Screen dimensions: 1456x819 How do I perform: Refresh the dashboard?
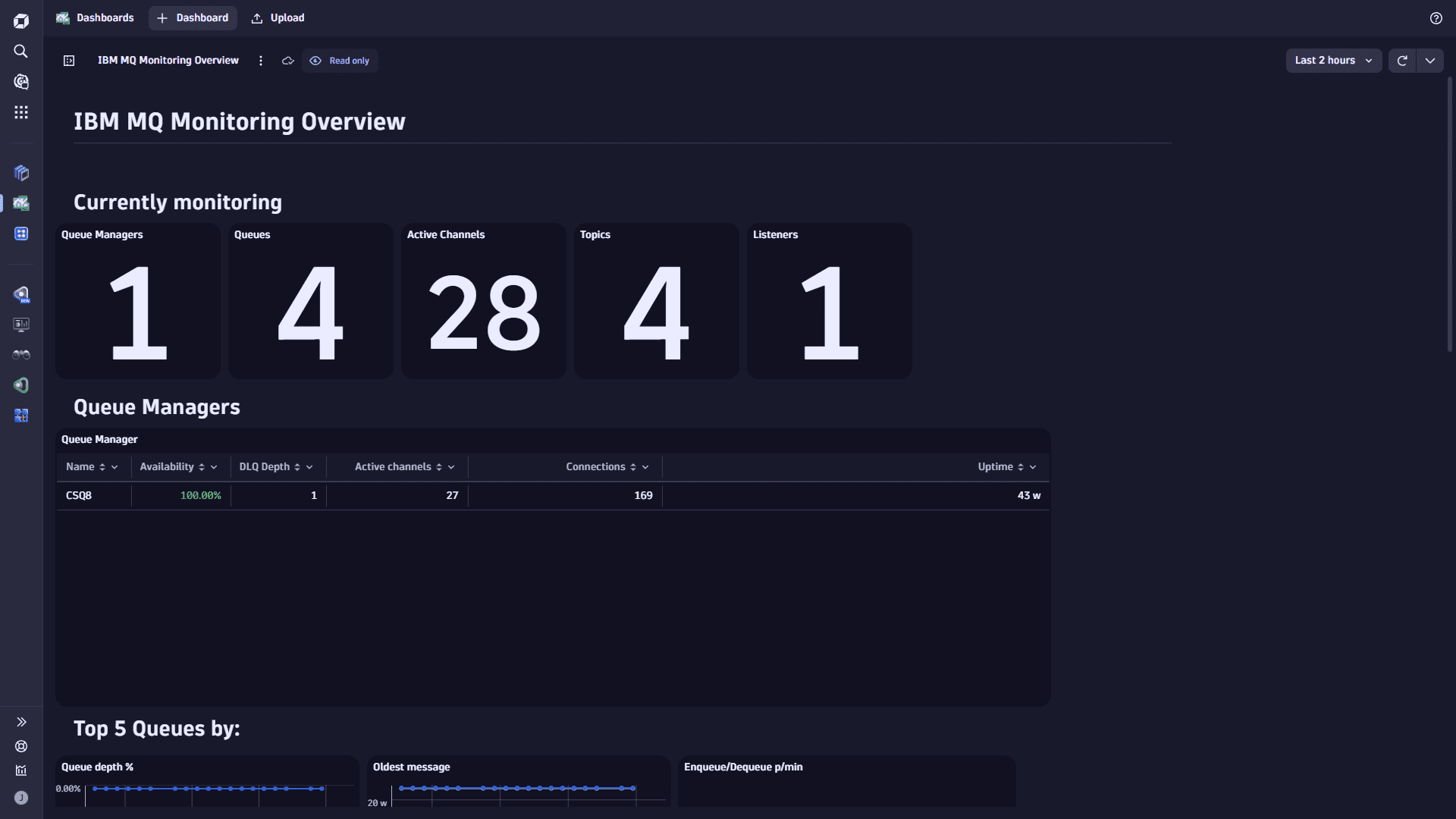pos(1402,61)
